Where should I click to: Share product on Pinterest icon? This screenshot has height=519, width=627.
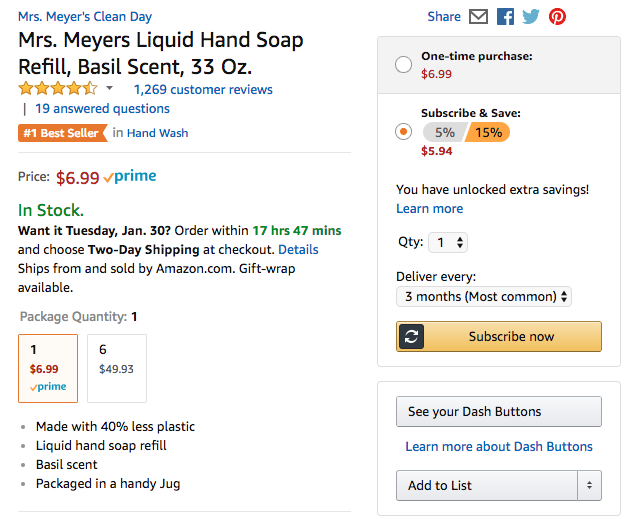(557, 16)
